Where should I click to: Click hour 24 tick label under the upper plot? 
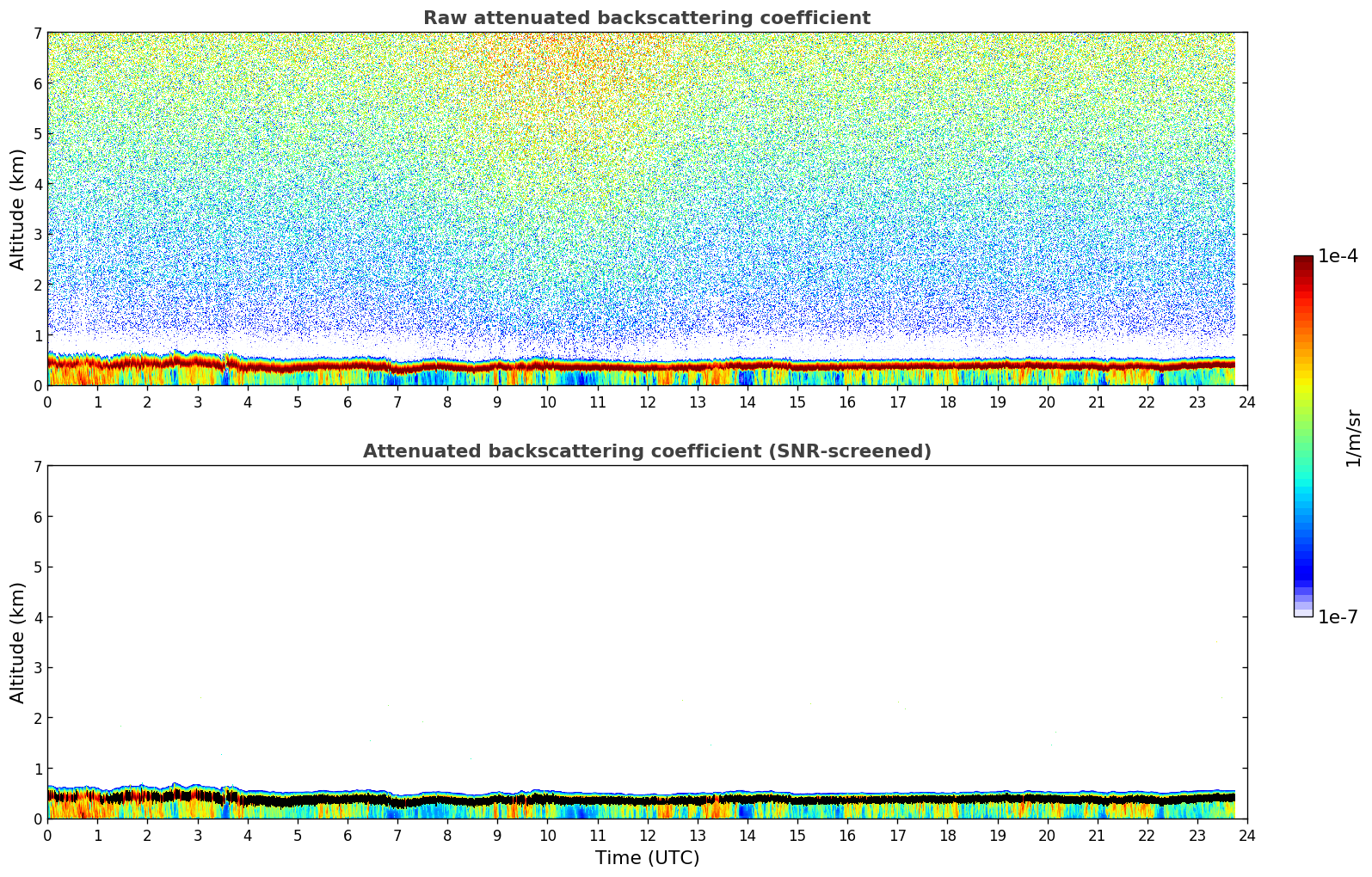click(1246, 402)
